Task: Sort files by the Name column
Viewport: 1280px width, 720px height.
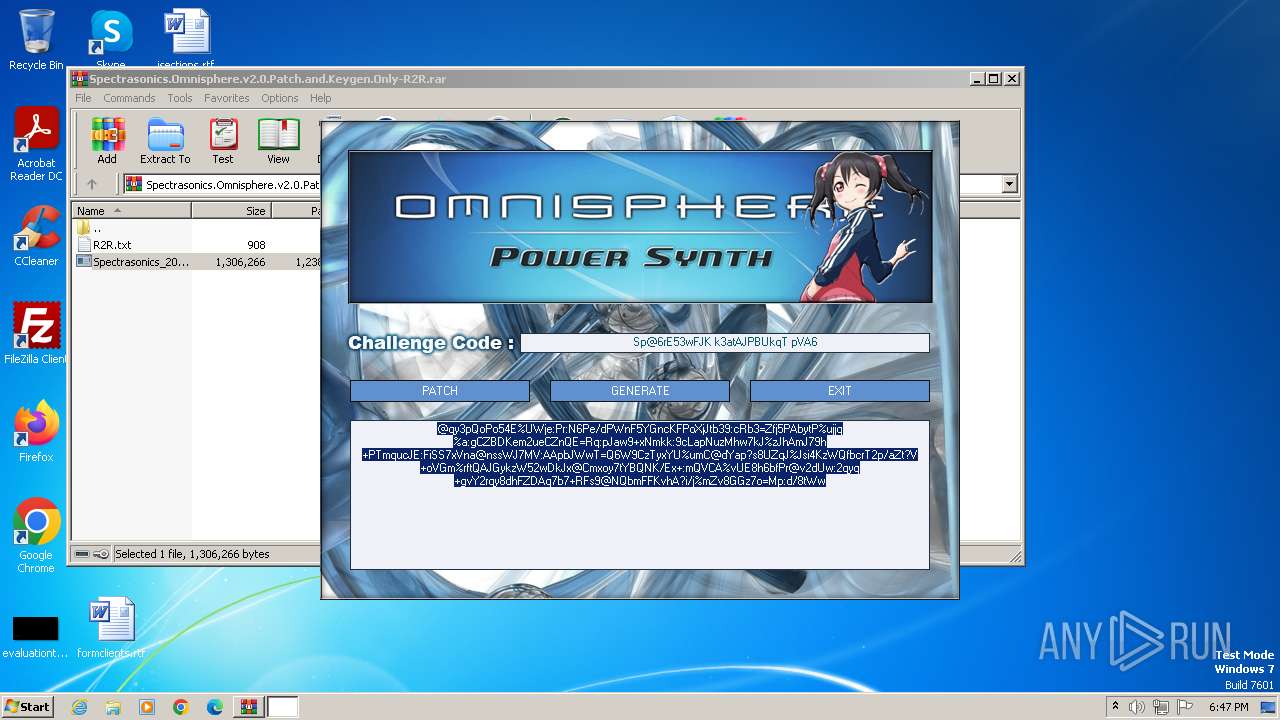Action: tap(131, 211)
